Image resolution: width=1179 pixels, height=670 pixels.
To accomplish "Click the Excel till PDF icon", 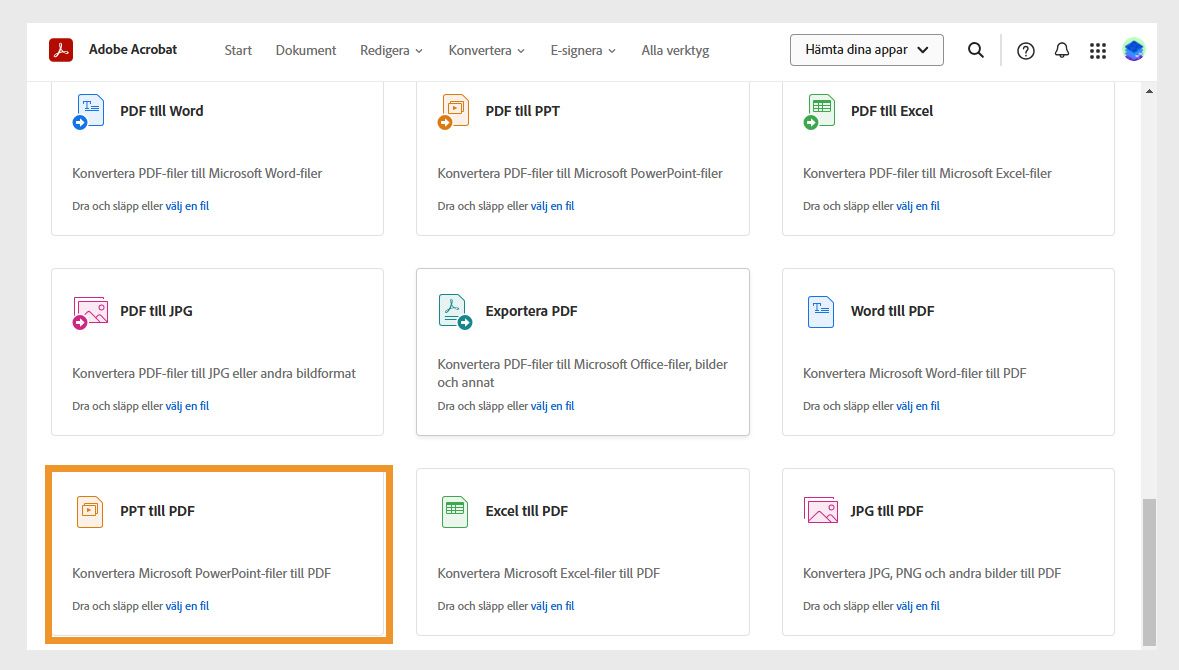I will point(455,511).
